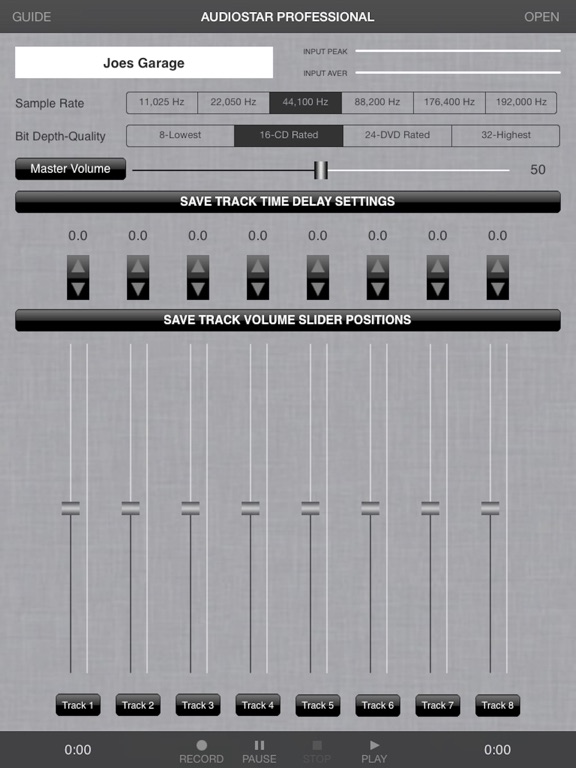Click the Joes Garage name field
This screenshot has width=576, height=768.
tap(144, 62)
